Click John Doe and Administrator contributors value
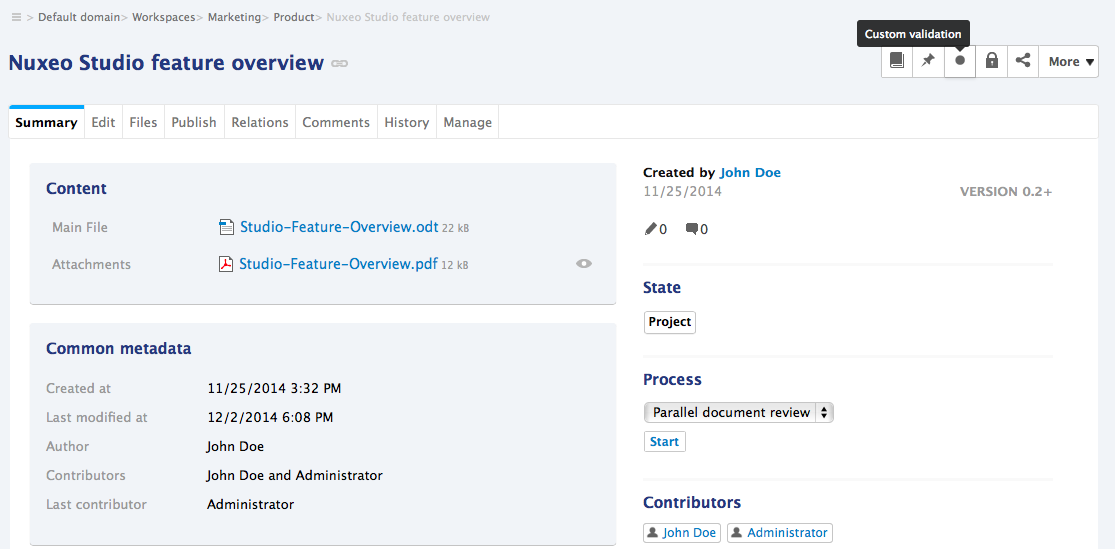 click(294, 475)
